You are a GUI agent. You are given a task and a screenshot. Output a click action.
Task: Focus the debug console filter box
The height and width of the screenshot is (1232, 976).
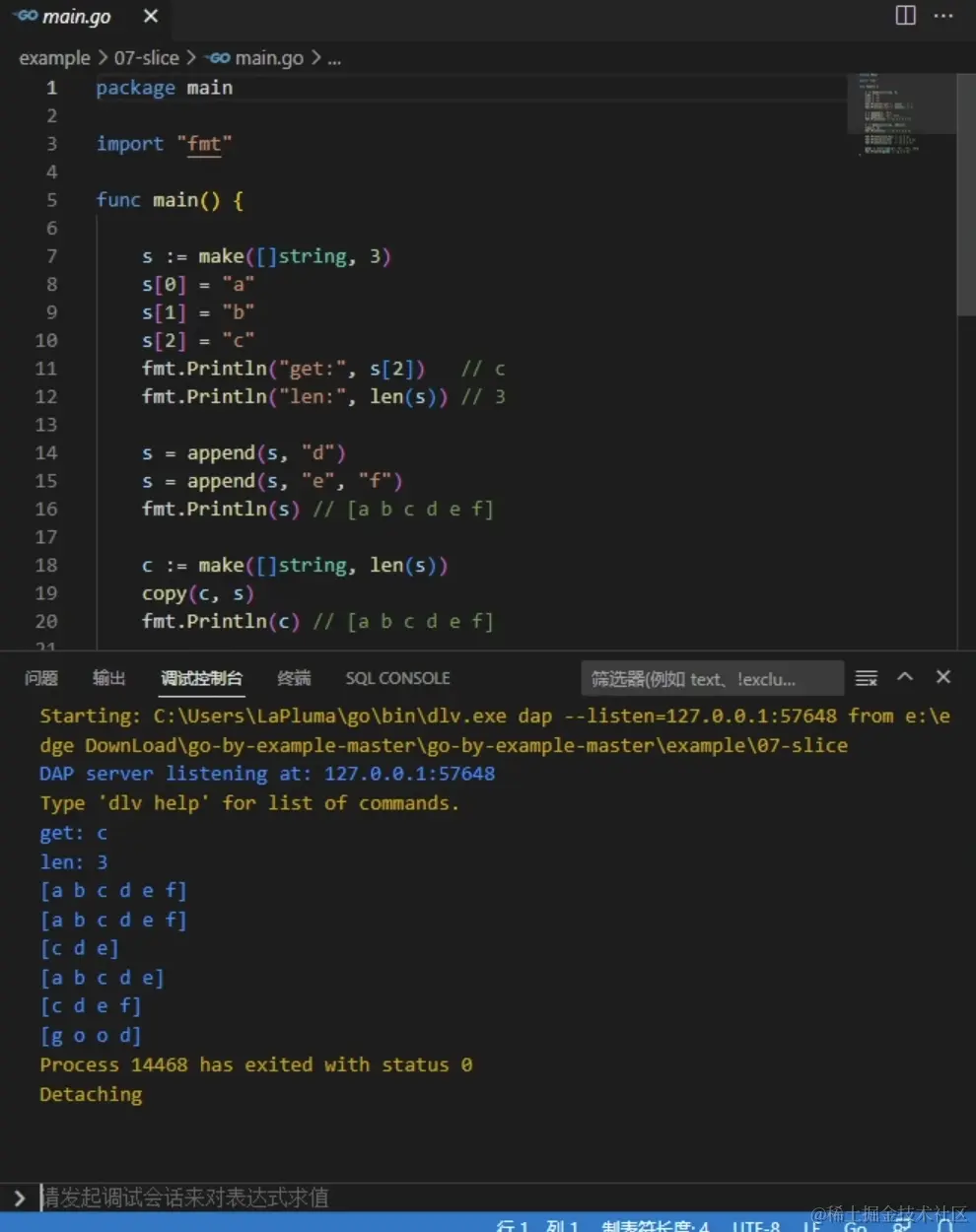pos(712,678)
